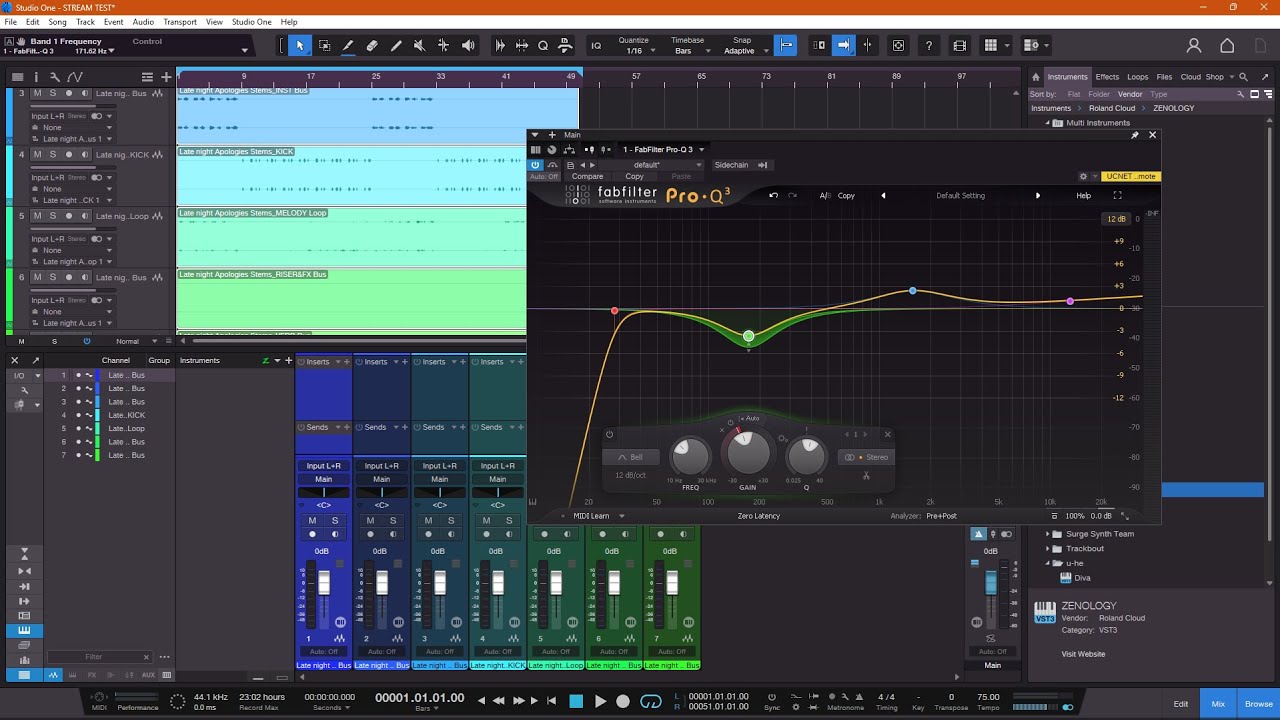Open the Mix view button

click(x=1218, y=704)
